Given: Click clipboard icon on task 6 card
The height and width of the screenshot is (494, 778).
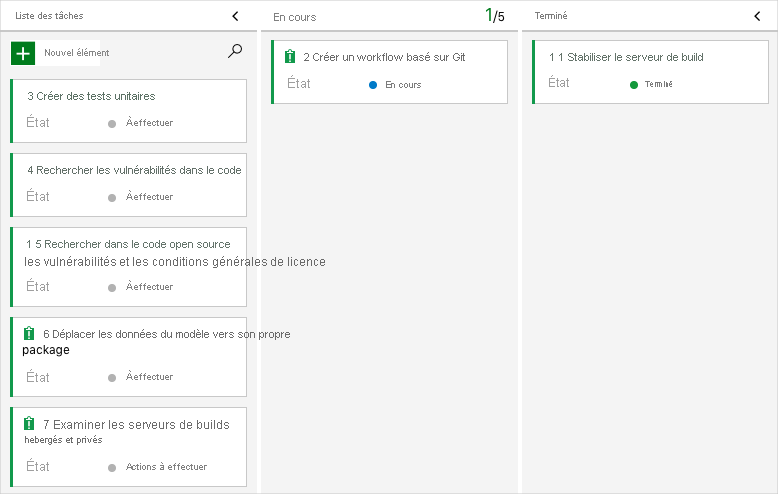Looking at the screenshot, I should point(29,333).
